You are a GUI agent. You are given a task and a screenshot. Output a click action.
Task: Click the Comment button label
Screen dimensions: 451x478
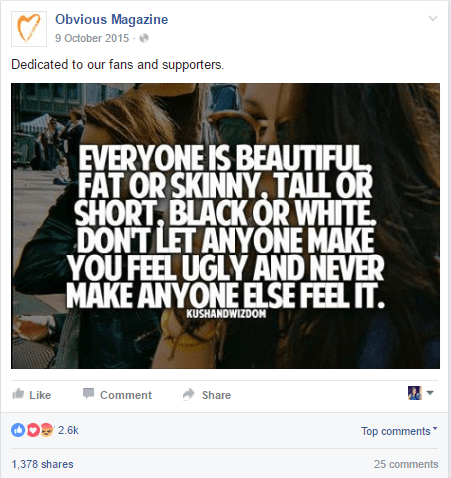click(126, 395)
